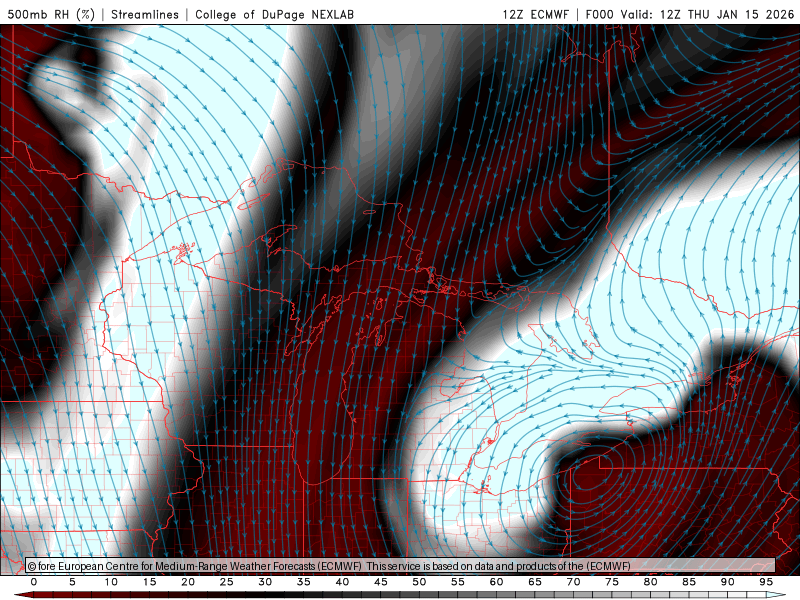Click "College of DuPage NEXLAB" header text
This screenshot has width=800, height=600.
tap(274, 14)
